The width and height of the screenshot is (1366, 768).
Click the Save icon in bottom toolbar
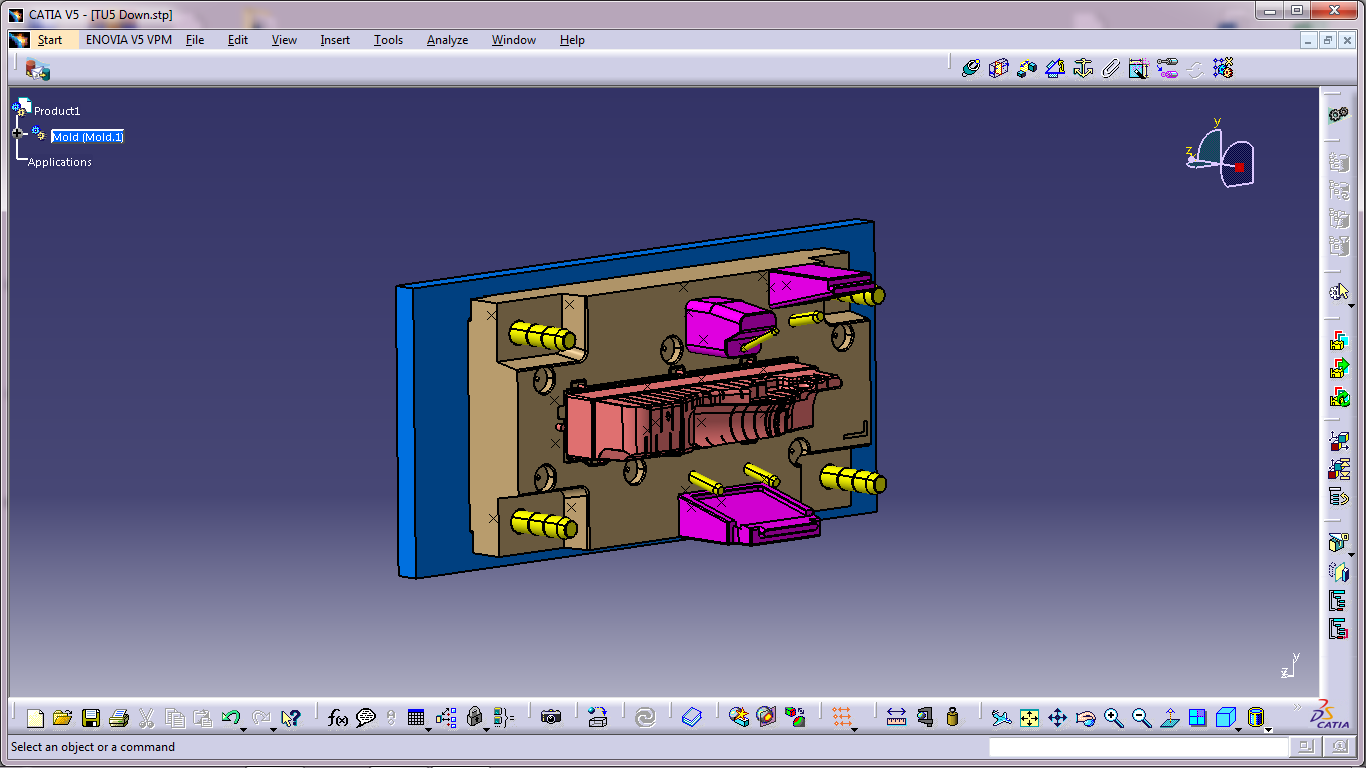91,718
